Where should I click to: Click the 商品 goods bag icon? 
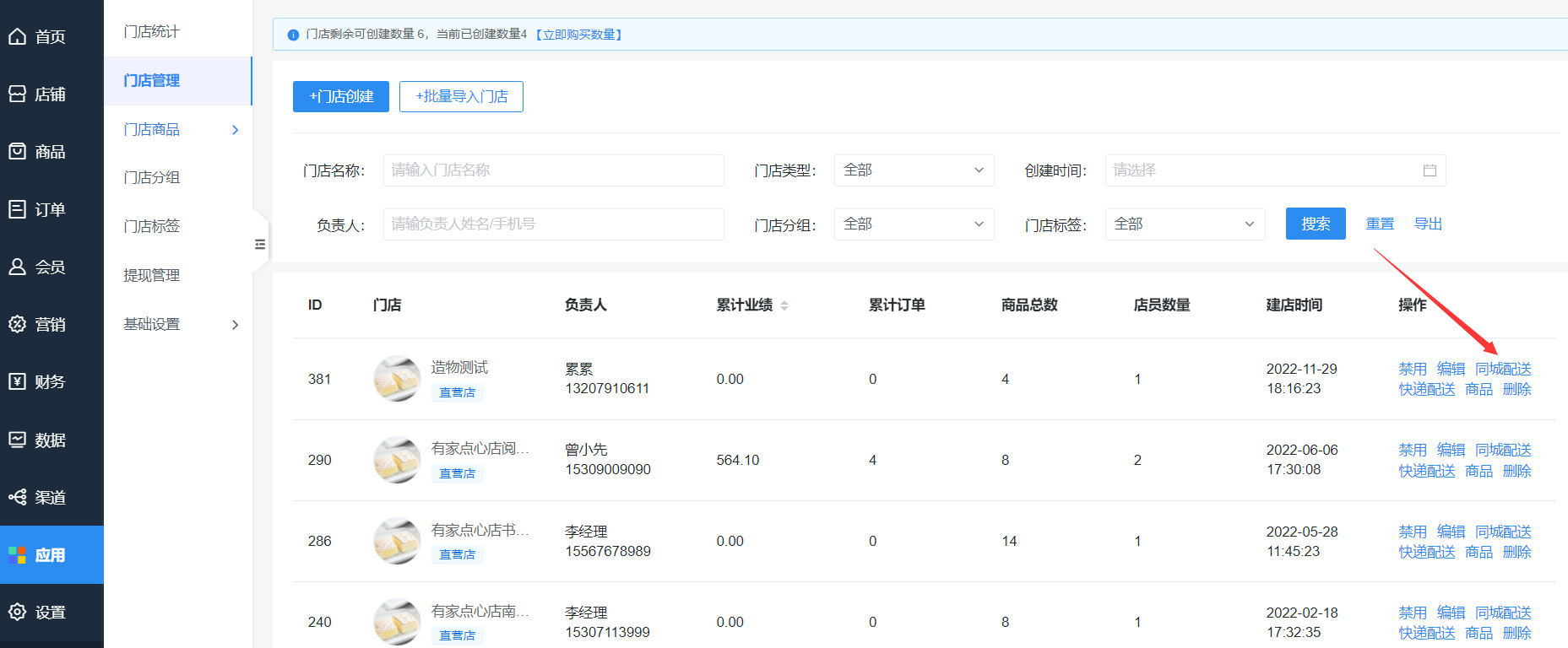[x=18, y=151]
